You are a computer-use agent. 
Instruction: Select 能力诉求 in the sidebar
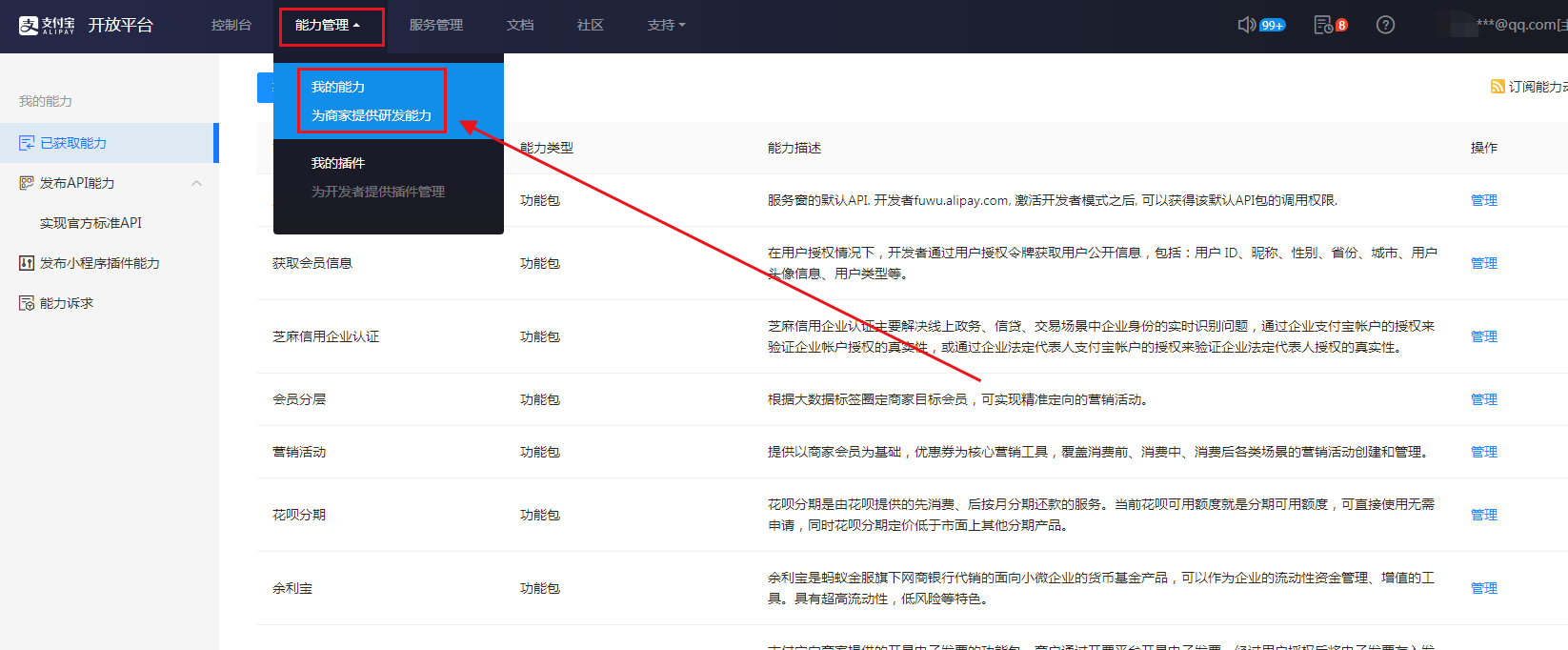[x=67, y=303]
